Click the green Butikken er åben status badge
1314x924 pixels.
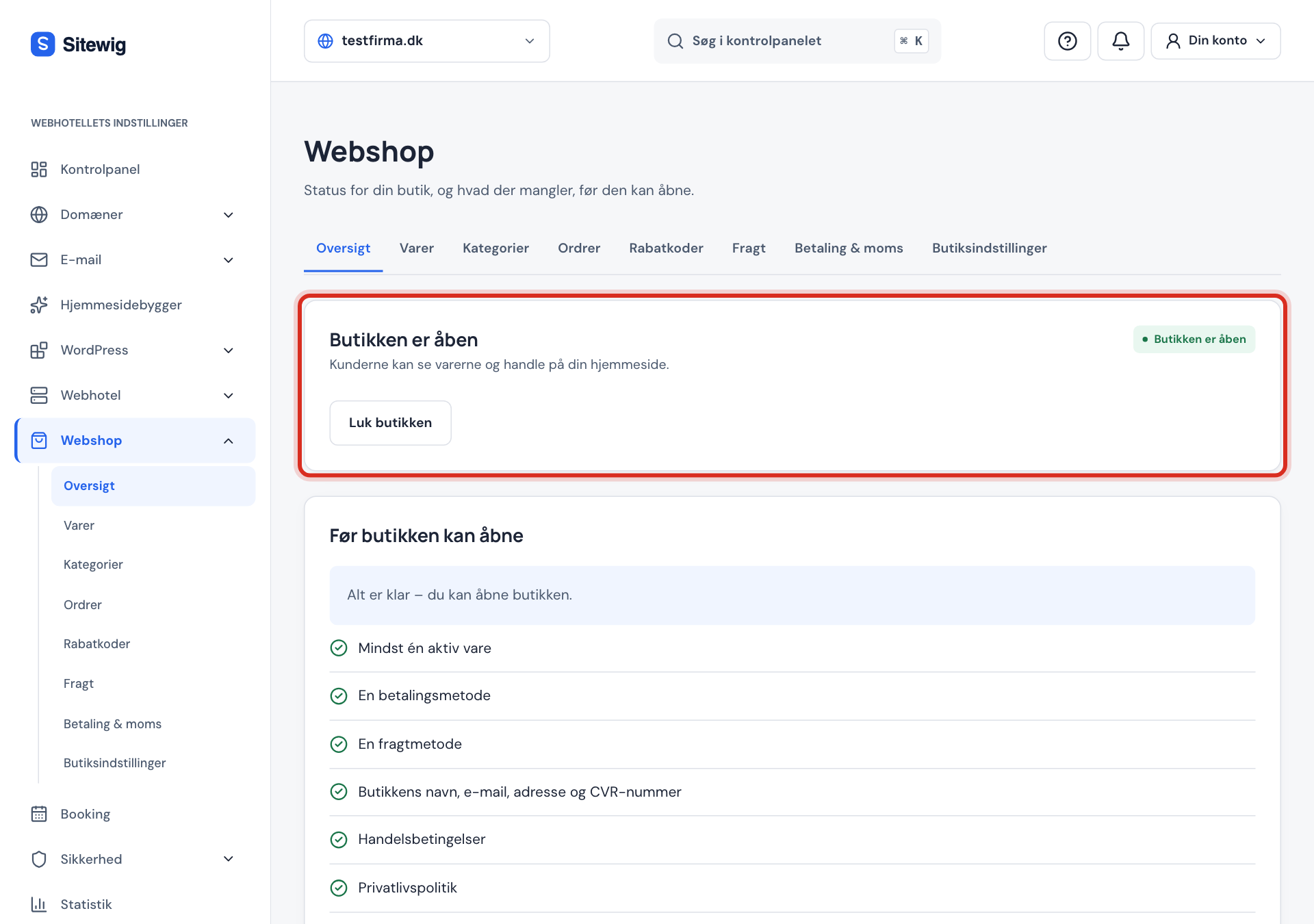coord(1194,339)
